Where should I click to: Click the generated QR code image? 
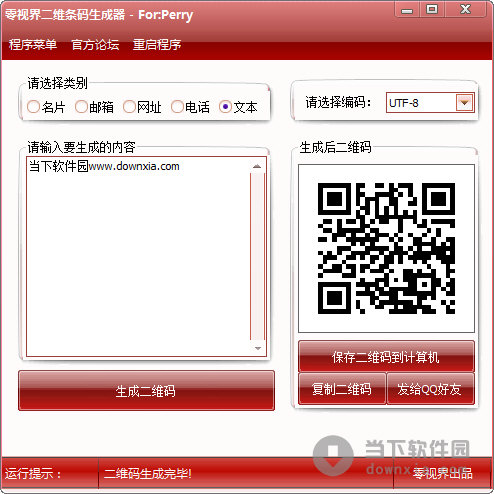386,248
